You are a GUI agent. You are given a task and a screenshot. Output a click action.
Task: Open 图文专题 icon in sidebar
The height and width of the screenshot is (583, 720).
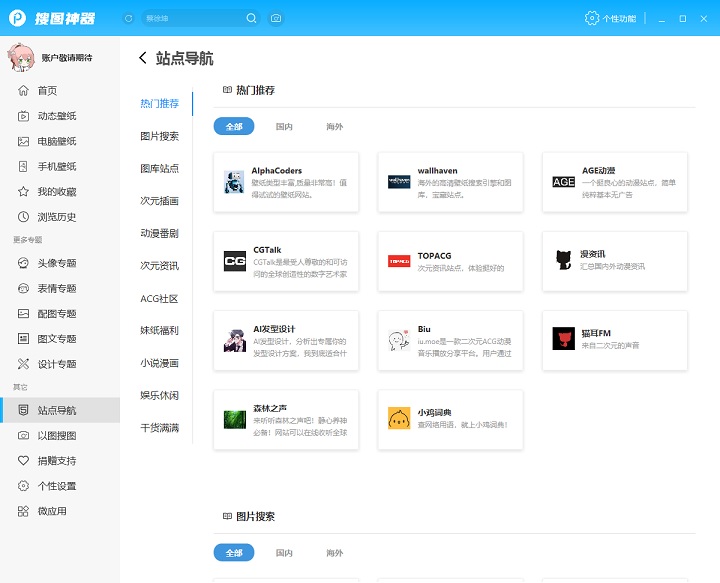click(x=23, y=339)
